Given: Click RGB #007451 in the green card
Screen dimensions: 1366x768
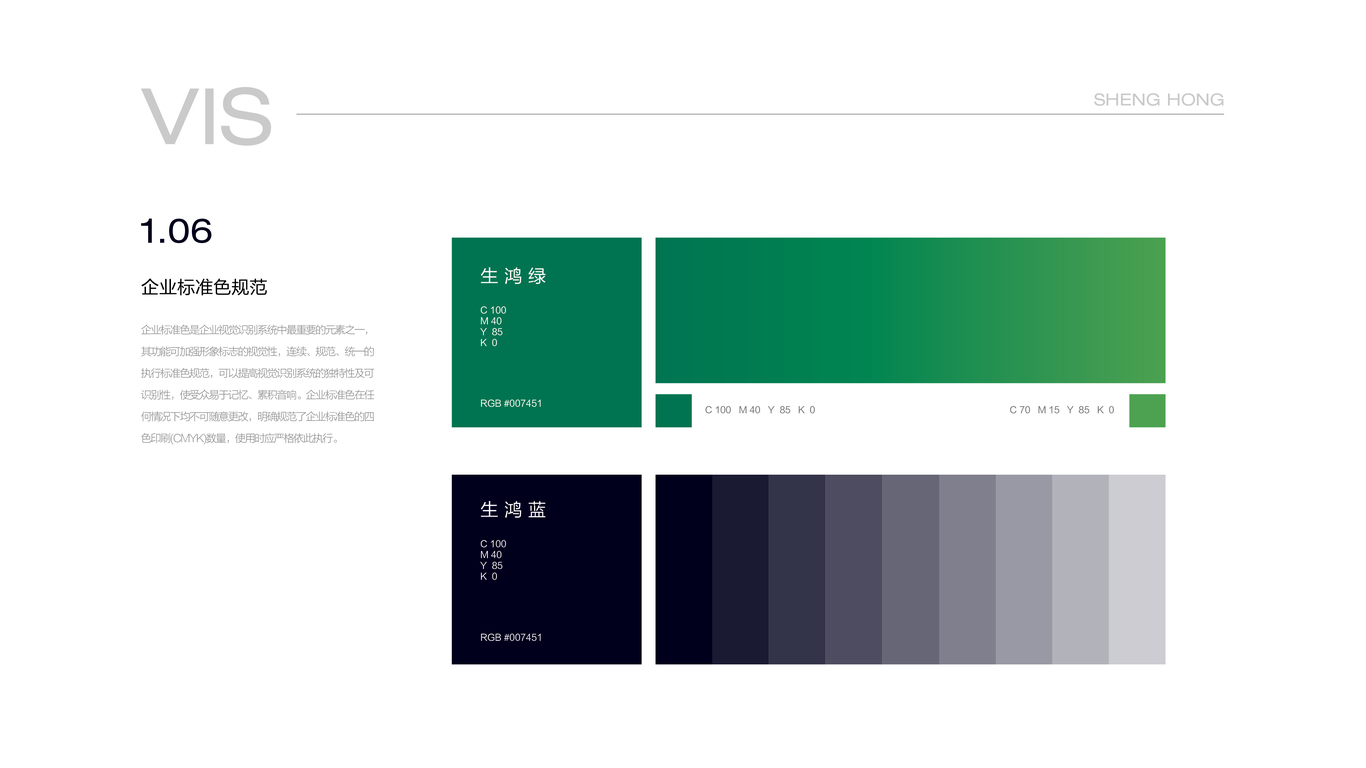Looking at the screenshot, I should [511, 403].
